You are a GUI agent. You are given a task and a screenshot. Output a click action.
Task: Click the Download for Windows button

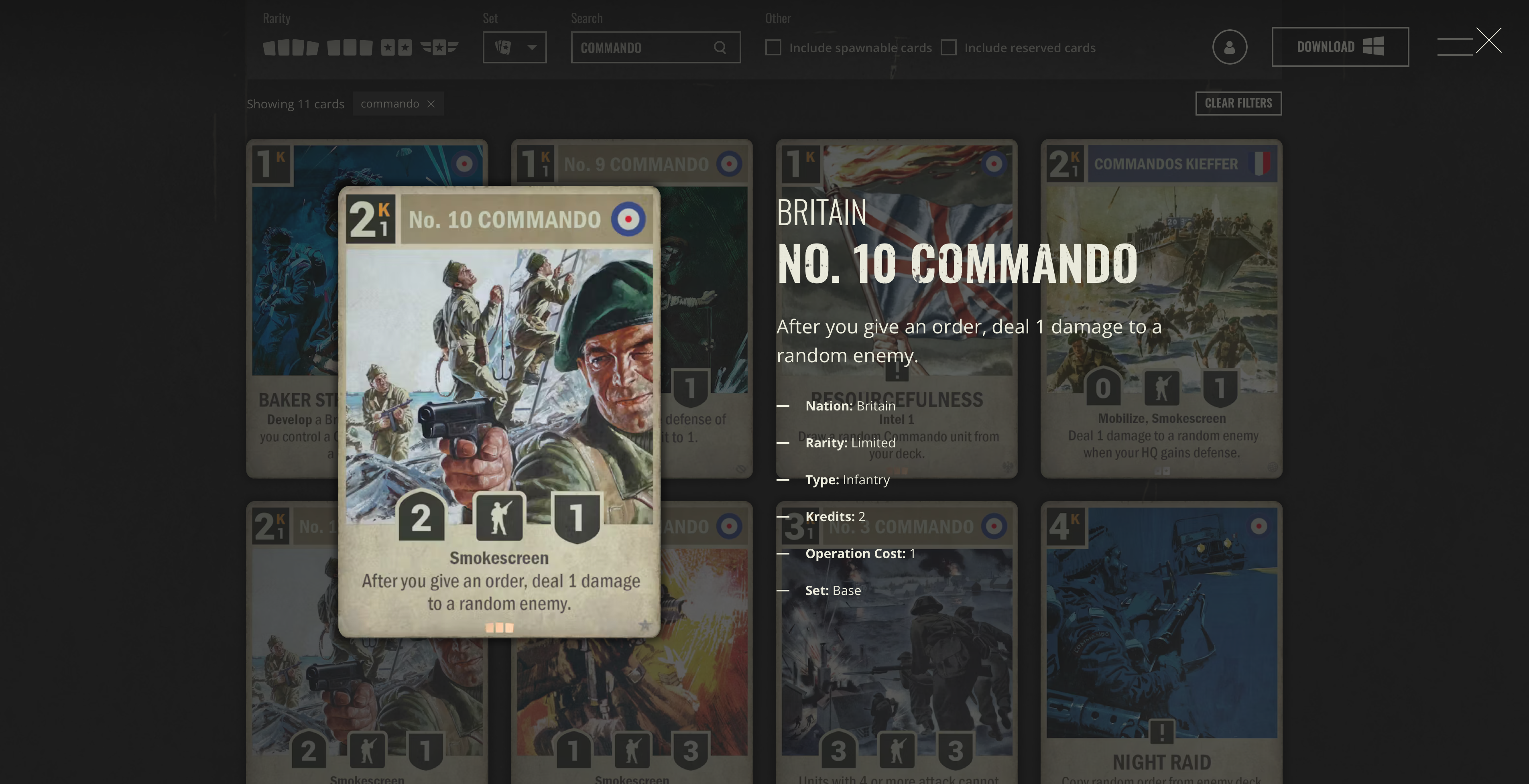(1340, 47)
